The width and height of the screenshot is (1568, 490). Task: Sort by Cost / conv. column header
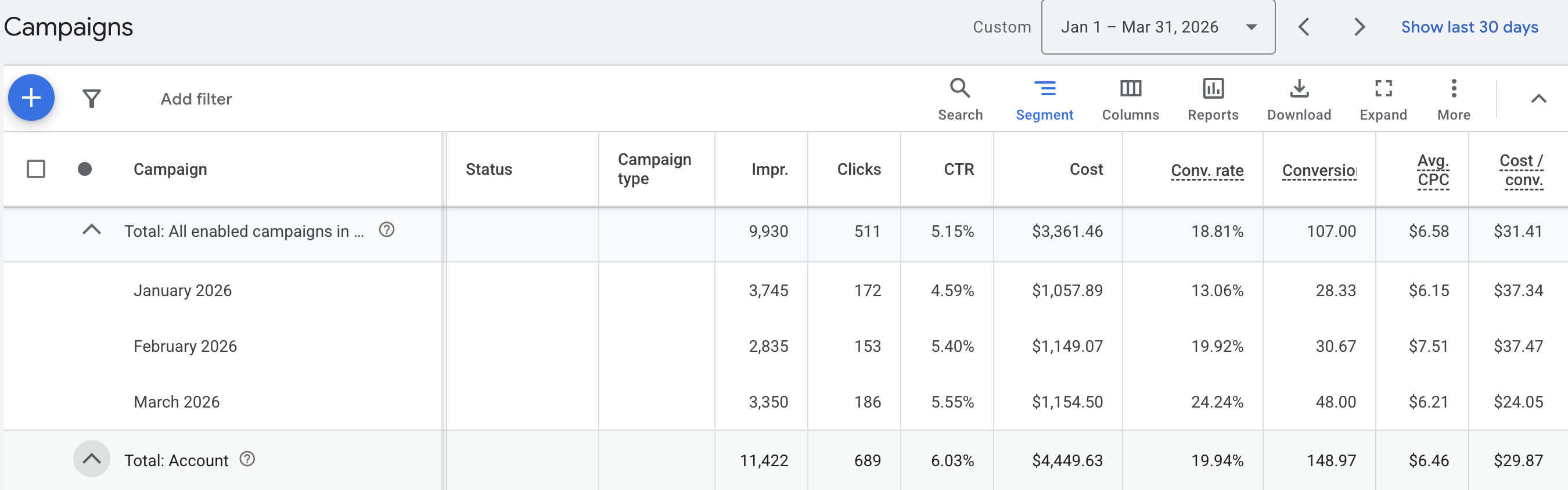tap(1520, 170)
